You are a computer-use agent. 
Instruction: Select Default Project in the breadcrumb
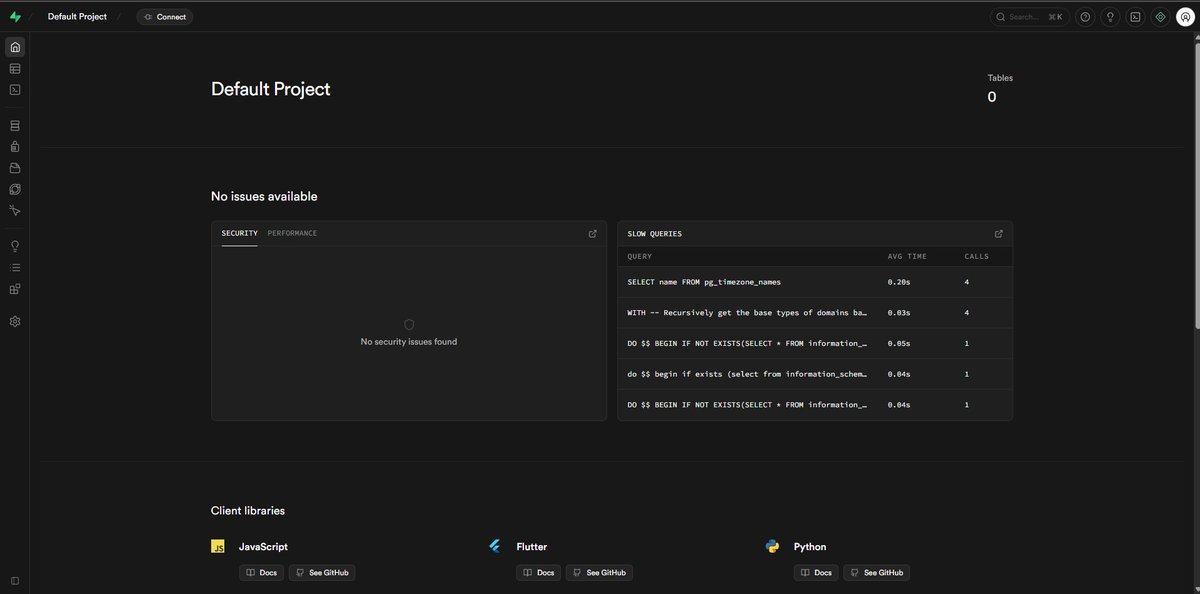[77, 17]
